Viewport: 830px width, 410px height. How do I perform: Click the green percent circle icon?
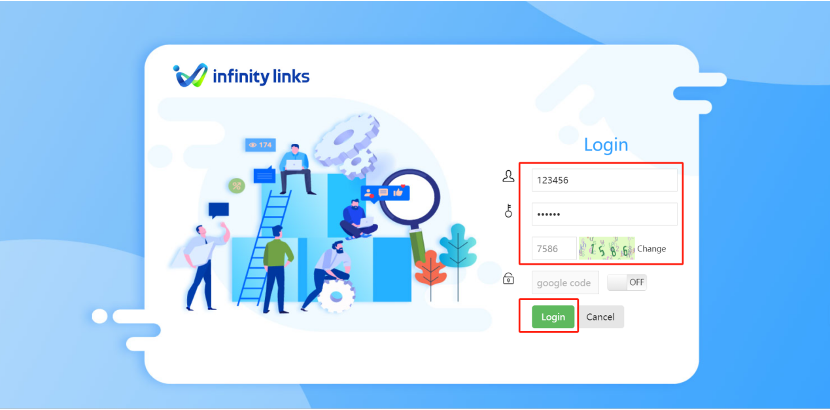point(237,186)
